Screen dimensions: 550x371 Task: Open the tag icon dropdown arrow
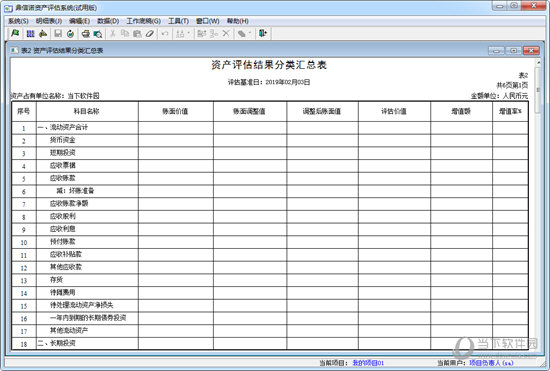(x=250, y=33)
